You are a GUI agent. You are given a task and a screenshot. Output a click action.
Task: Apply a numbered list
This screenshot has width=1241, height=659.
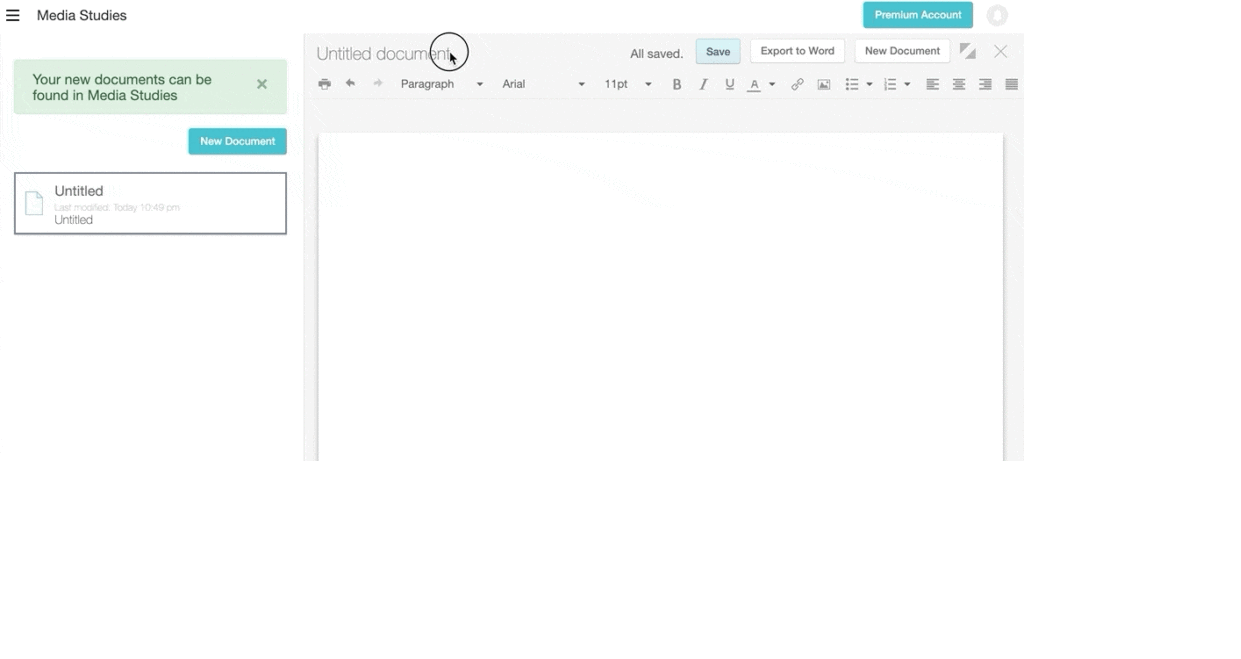[890, 84]
